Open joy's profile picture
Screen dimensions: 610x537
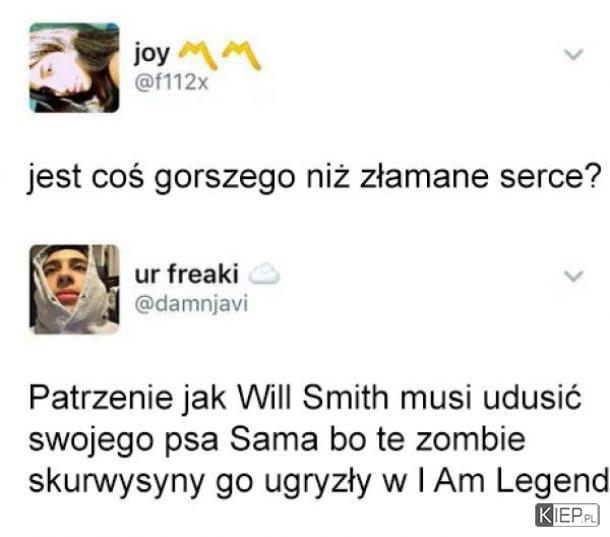point(74,68)
